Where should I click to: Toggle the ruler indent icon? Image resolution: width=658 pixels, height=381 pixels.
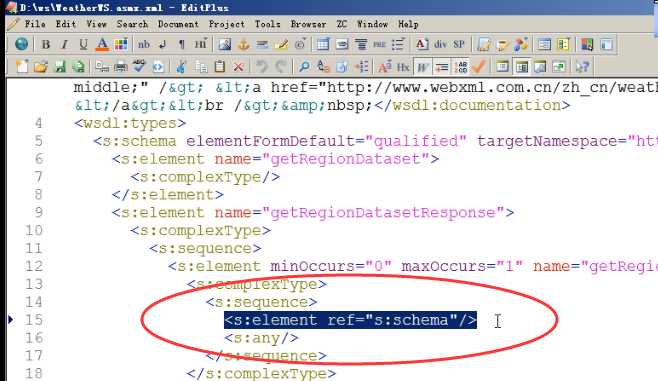coord(441,66)
